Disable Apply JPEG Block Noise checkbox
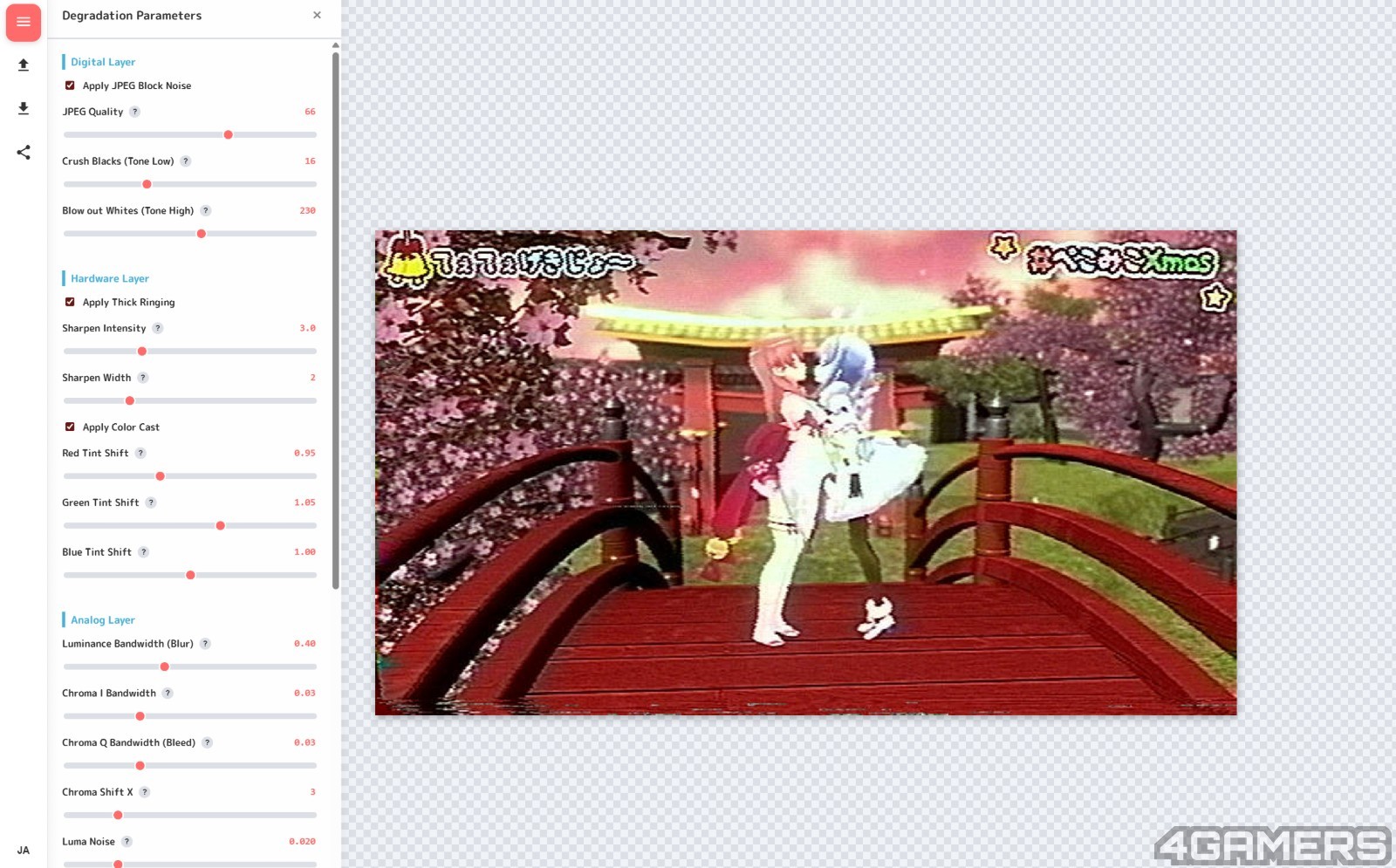Image resolution: width=1396 pixels, height=868 pixels. coord(70,85)
